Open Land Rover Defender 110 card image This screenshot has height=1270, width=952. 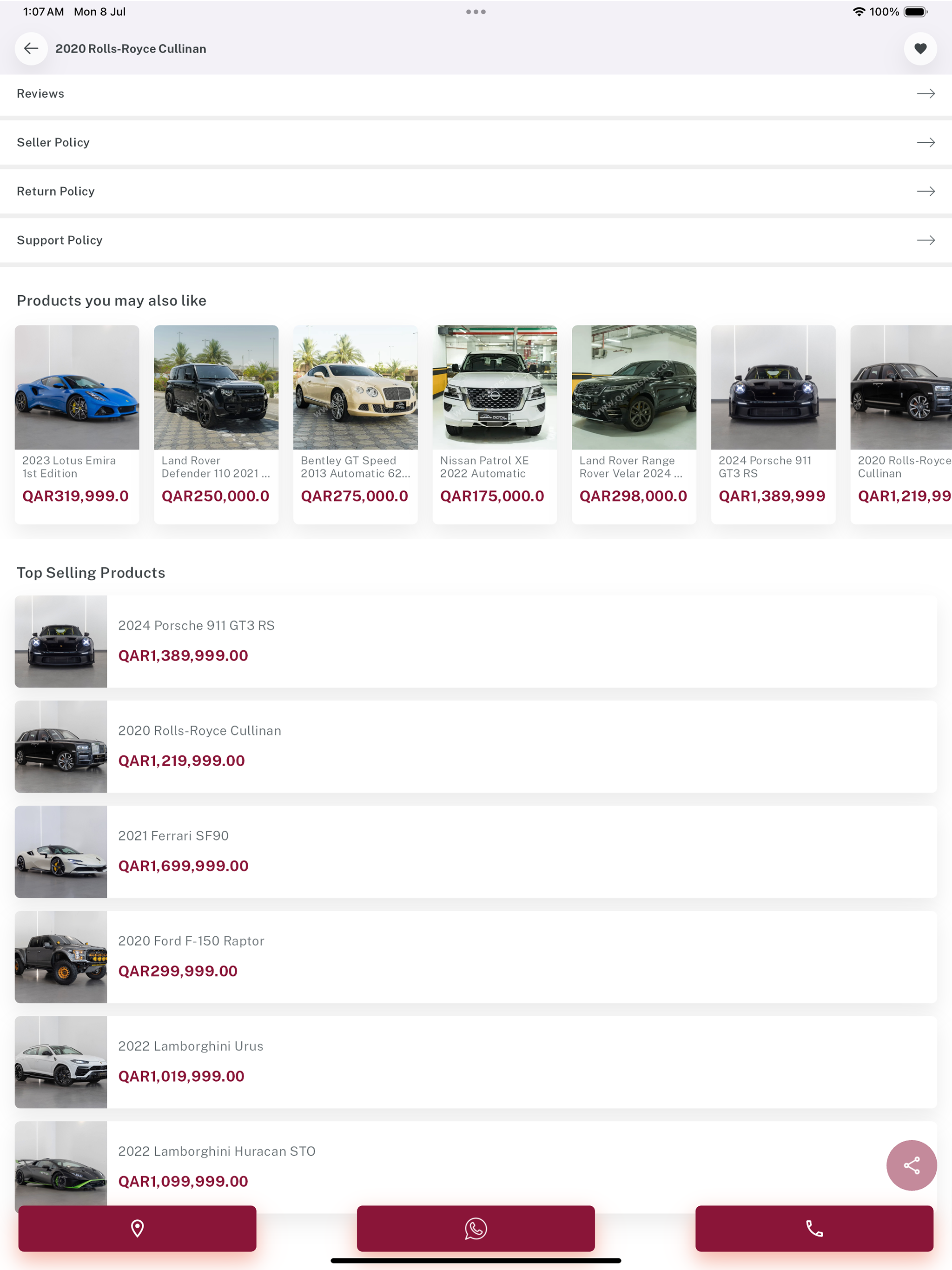(x=216, y=388)
